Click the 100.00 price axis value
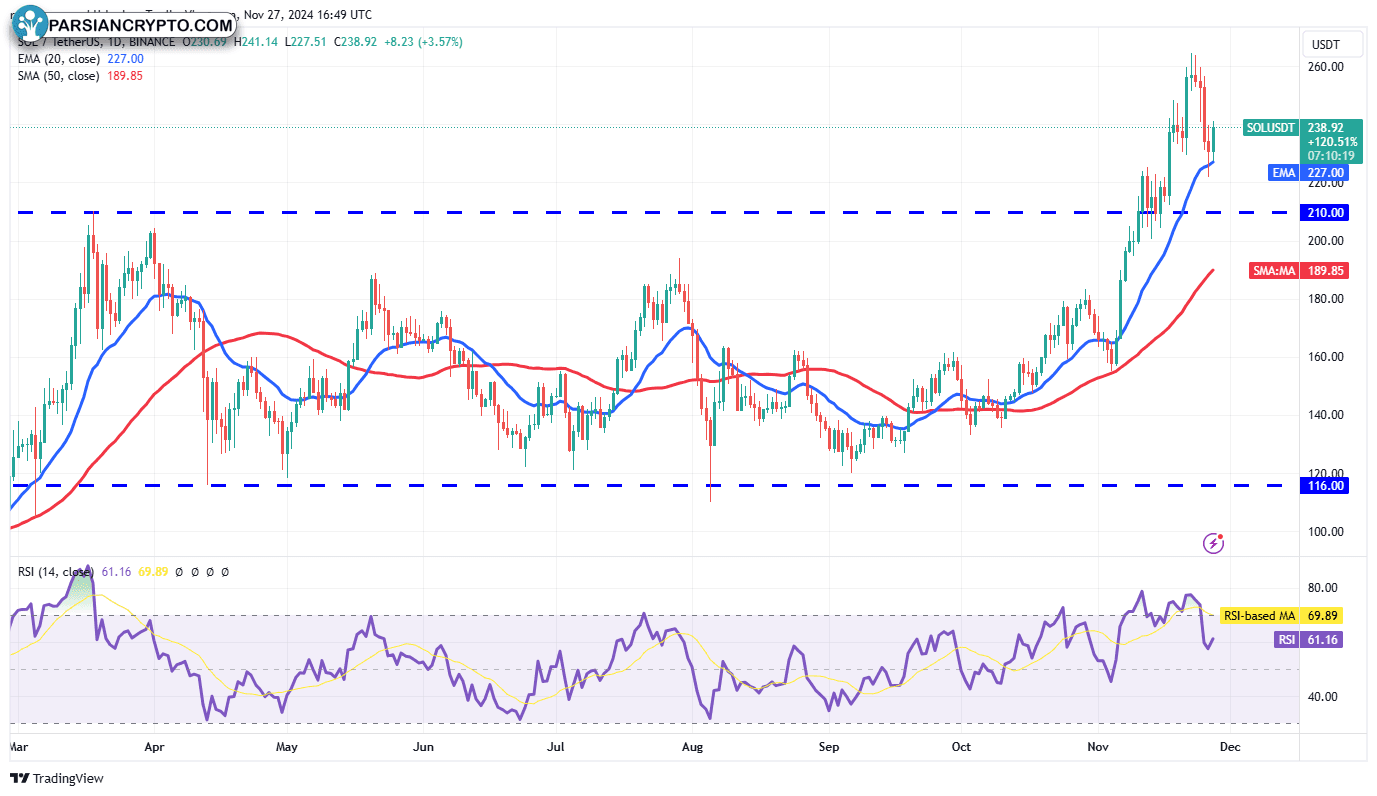The width and height of the screenshot is (1377, 796). (x=1325, y=532)
